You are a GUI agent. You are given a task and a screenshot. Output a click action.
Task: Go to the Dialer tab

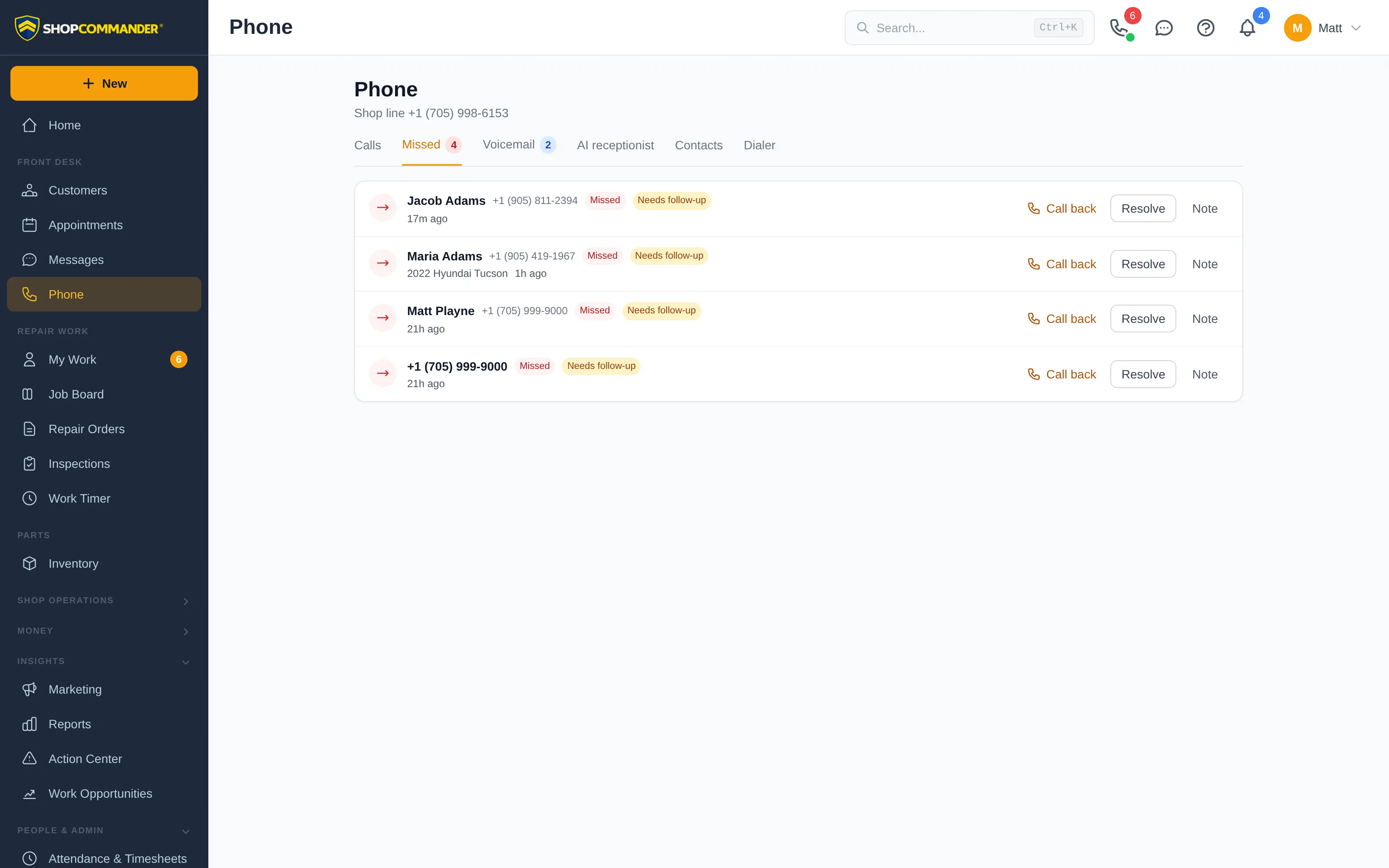(x=759, y=145)
